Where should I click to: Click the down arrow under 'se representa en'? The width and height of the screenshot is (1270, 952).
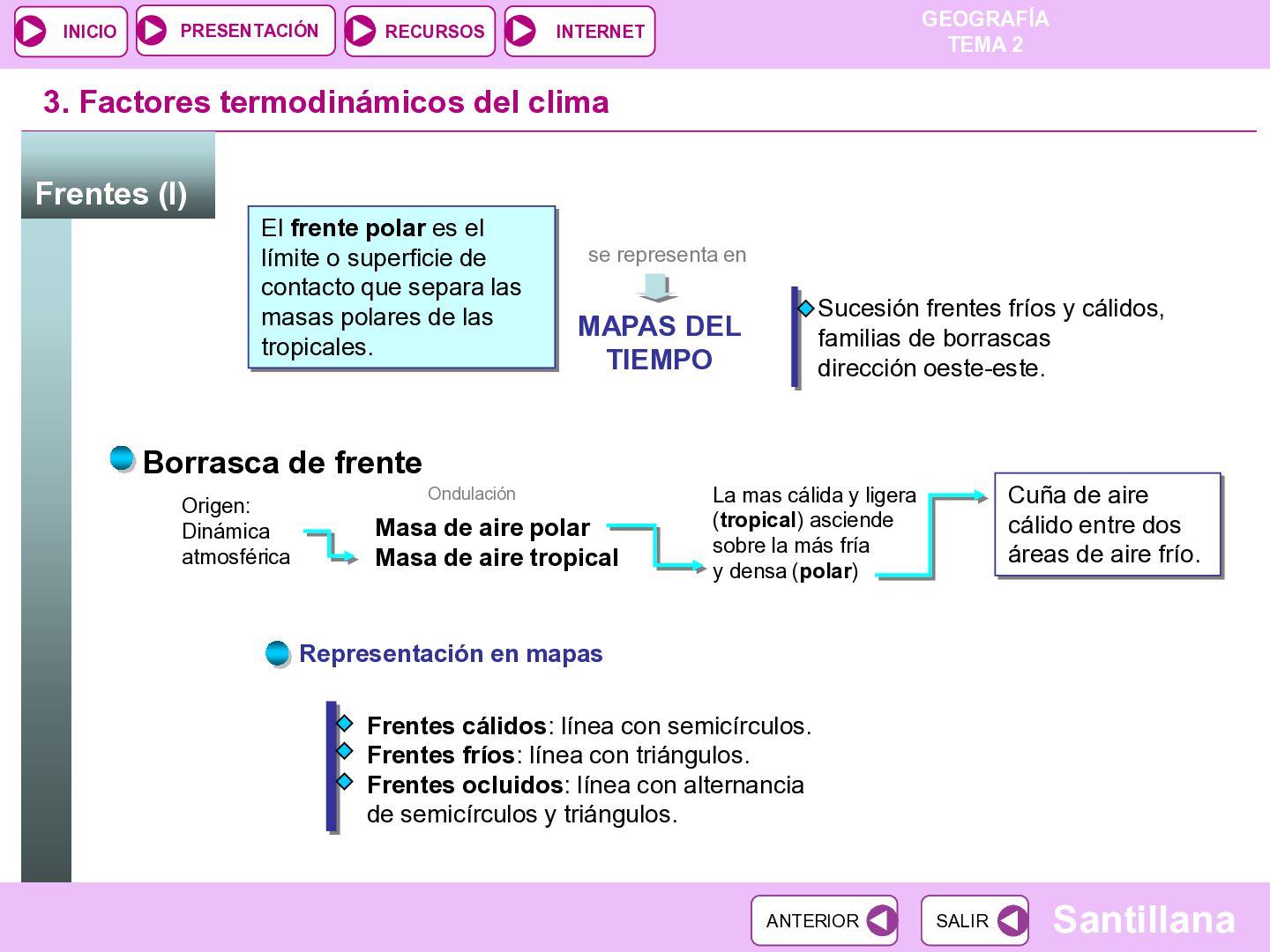657,287
